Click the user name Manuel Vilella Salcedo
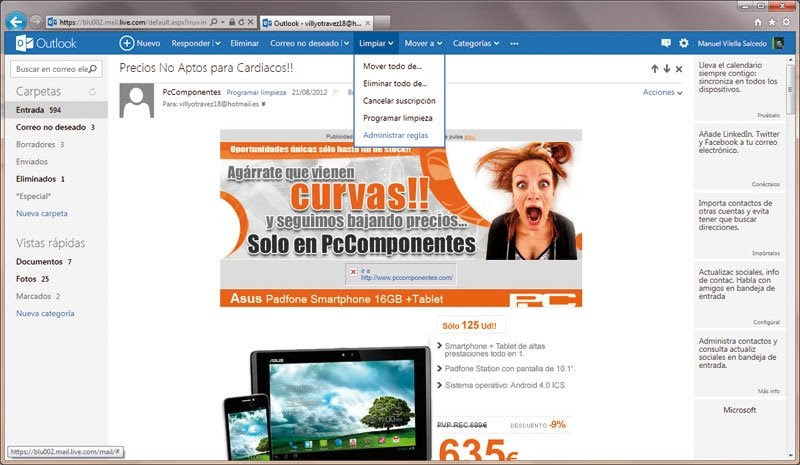 point(732,43)
